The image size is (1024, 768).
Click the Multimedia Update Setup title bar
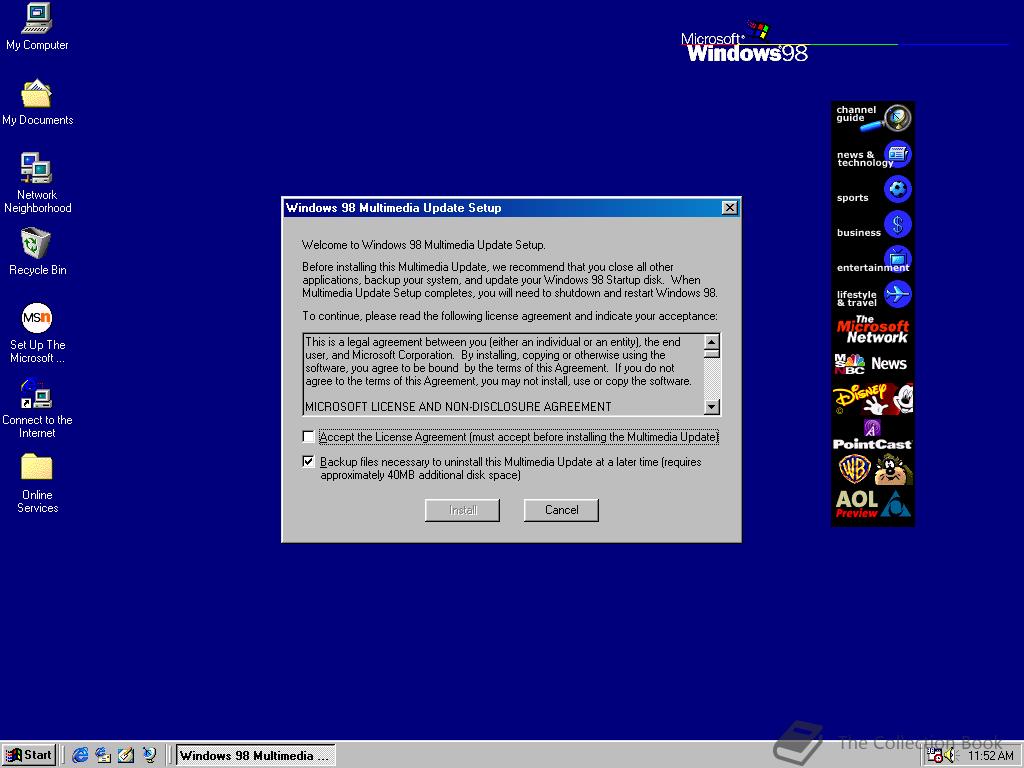point(503,208)
